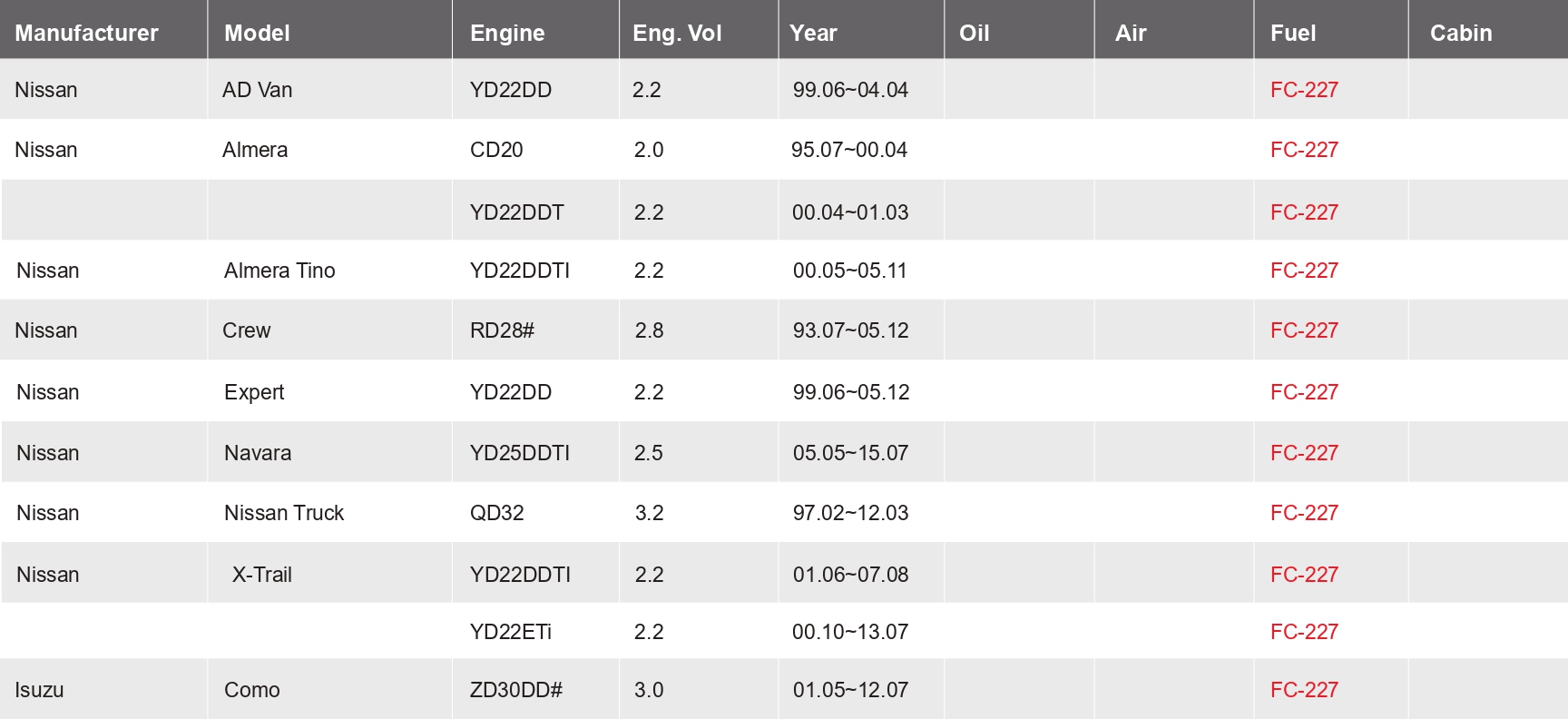The width and height of the screenshot is (1568, 719).
Task: Select the Year column header
Action: (x=813, y=33)
